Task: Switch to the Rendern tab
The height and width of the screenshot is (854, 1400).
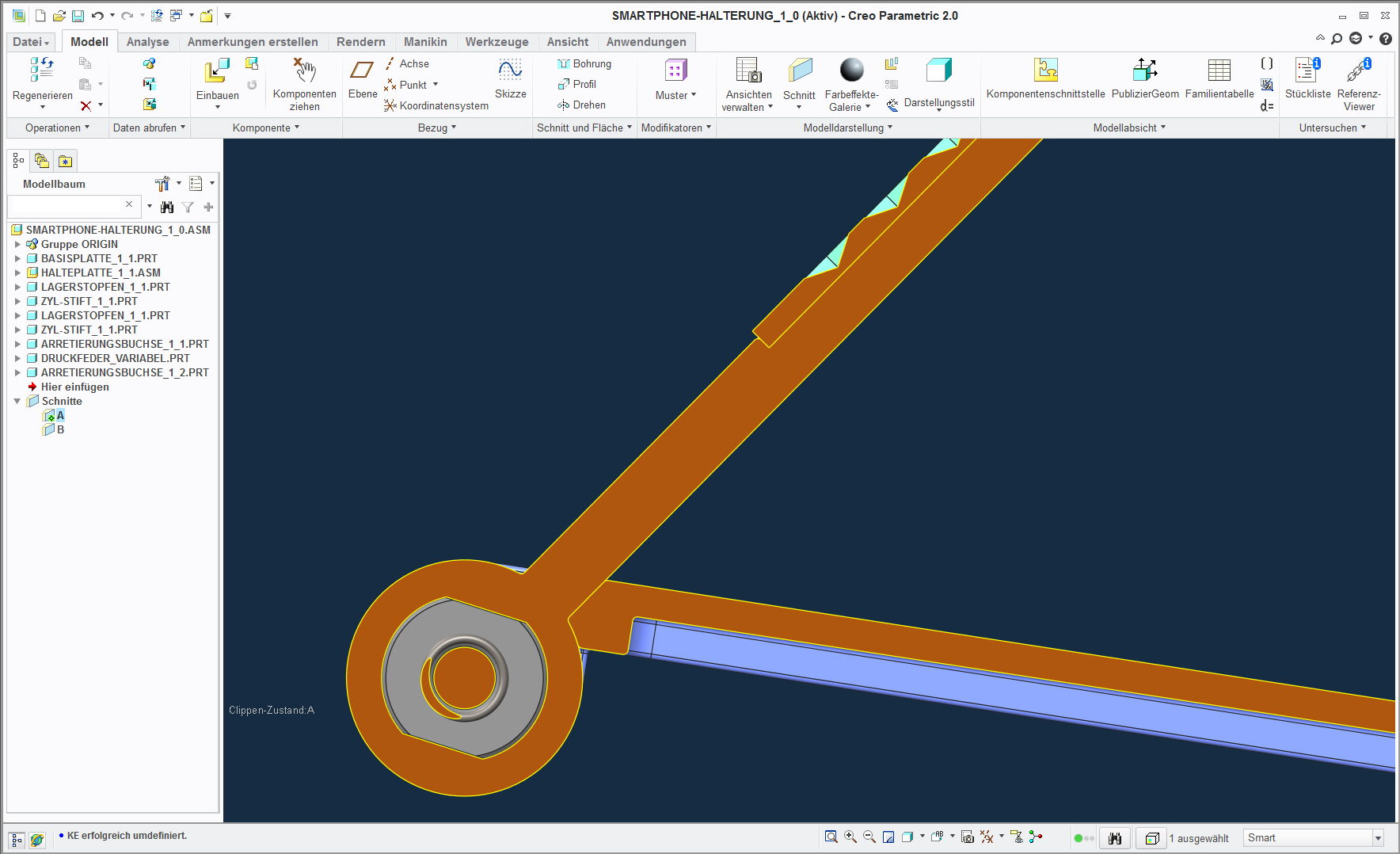Action: click(x=361, y=42)
